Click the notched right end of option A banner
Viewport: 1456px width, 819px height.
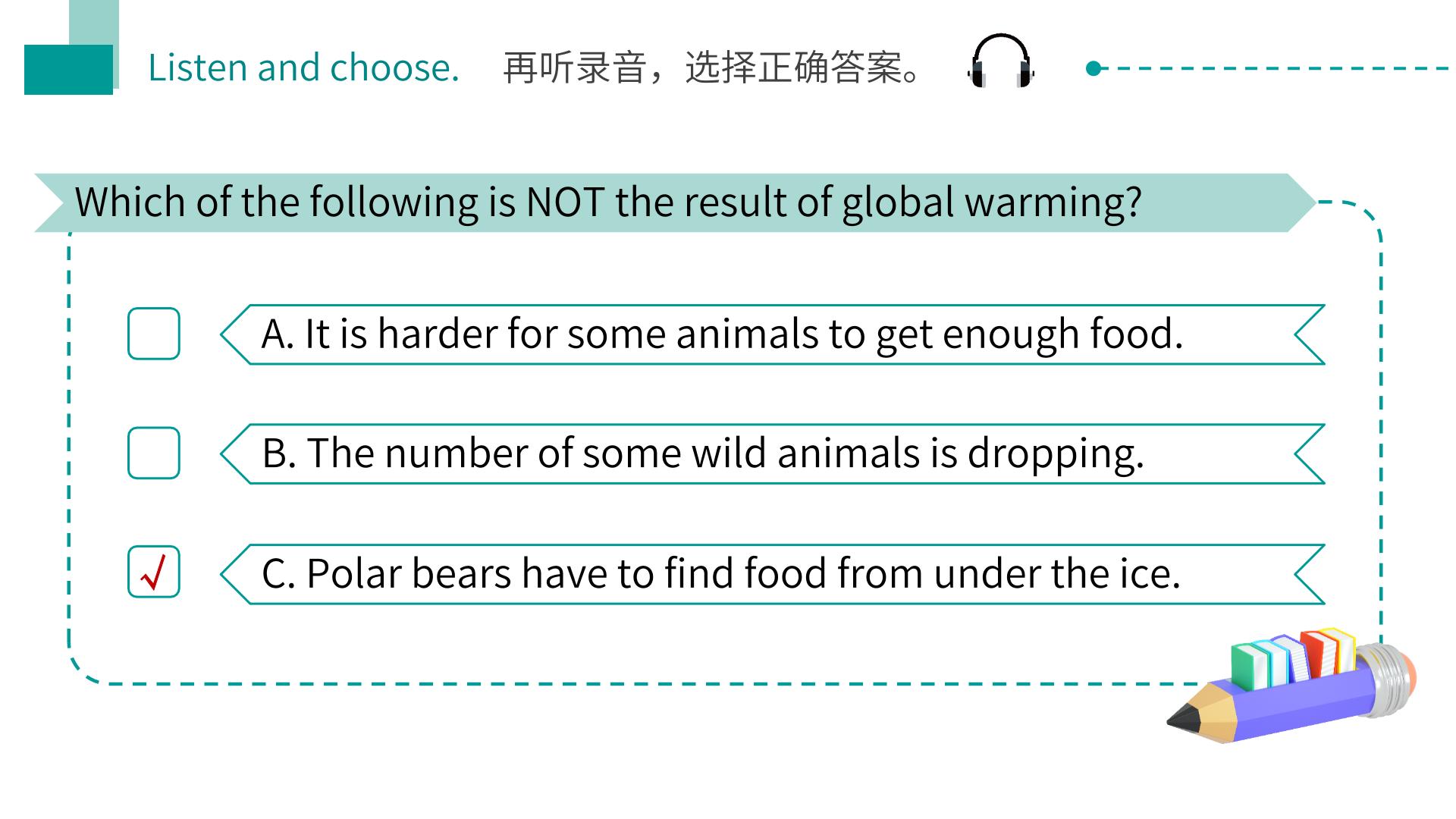click(x=1310, y=334)
